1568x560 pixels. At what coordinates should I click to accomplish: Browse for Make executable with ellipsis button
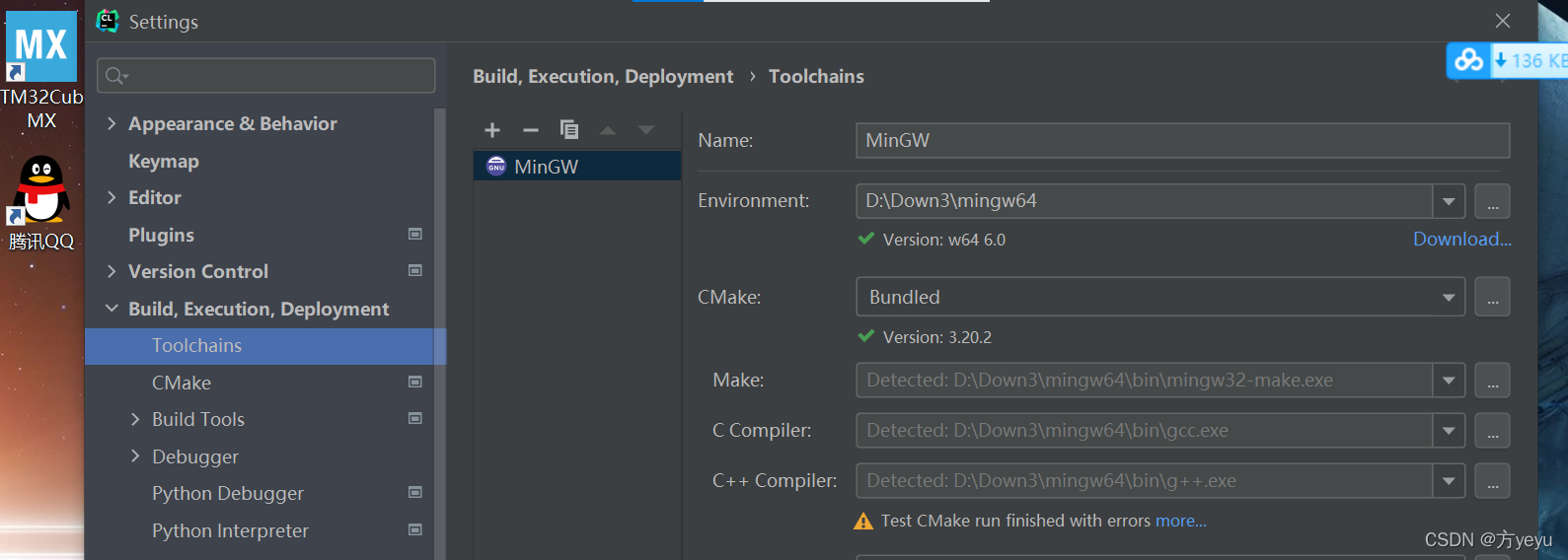coord(1493,381)
